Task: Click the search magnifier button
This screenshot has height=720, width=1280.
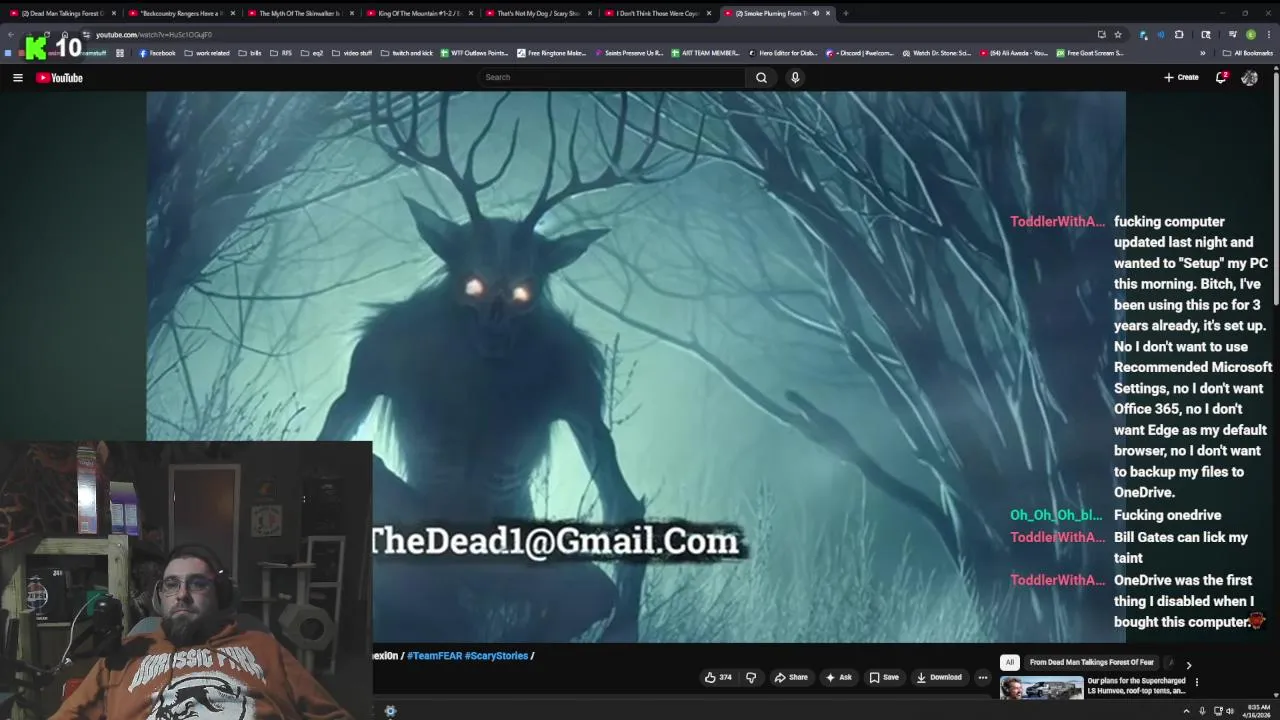Action: (761, 77)
